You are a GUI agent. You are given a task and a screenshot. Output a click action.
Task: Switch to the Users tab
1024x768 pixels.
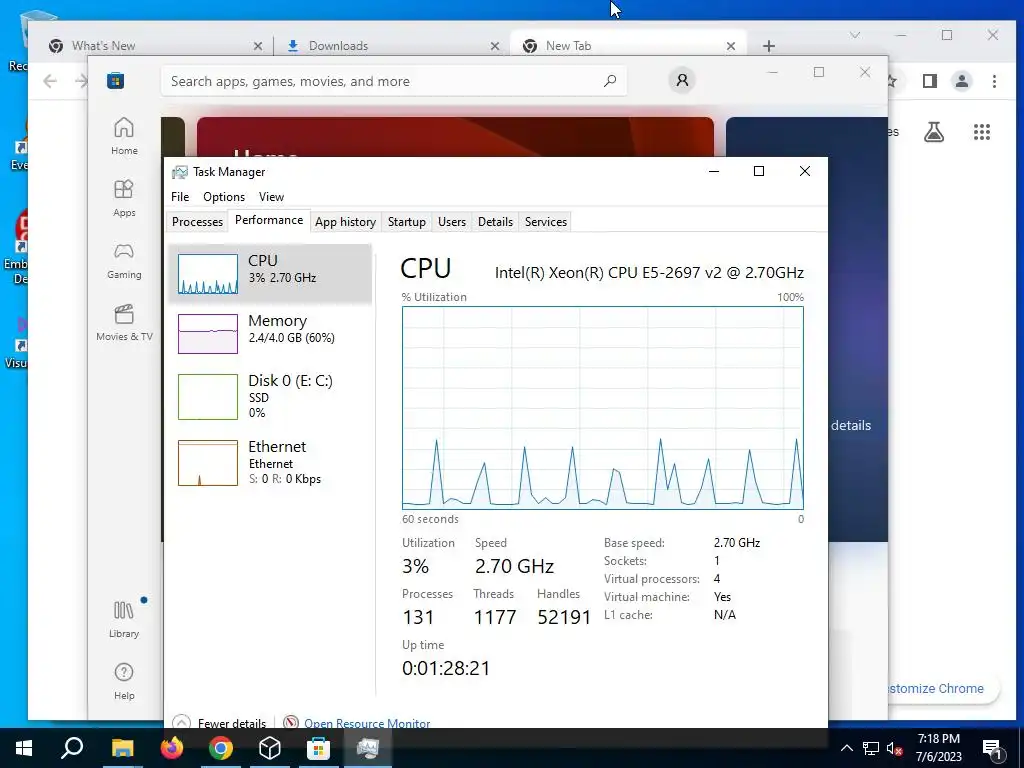pyautogui.click(x=452, y=222)
